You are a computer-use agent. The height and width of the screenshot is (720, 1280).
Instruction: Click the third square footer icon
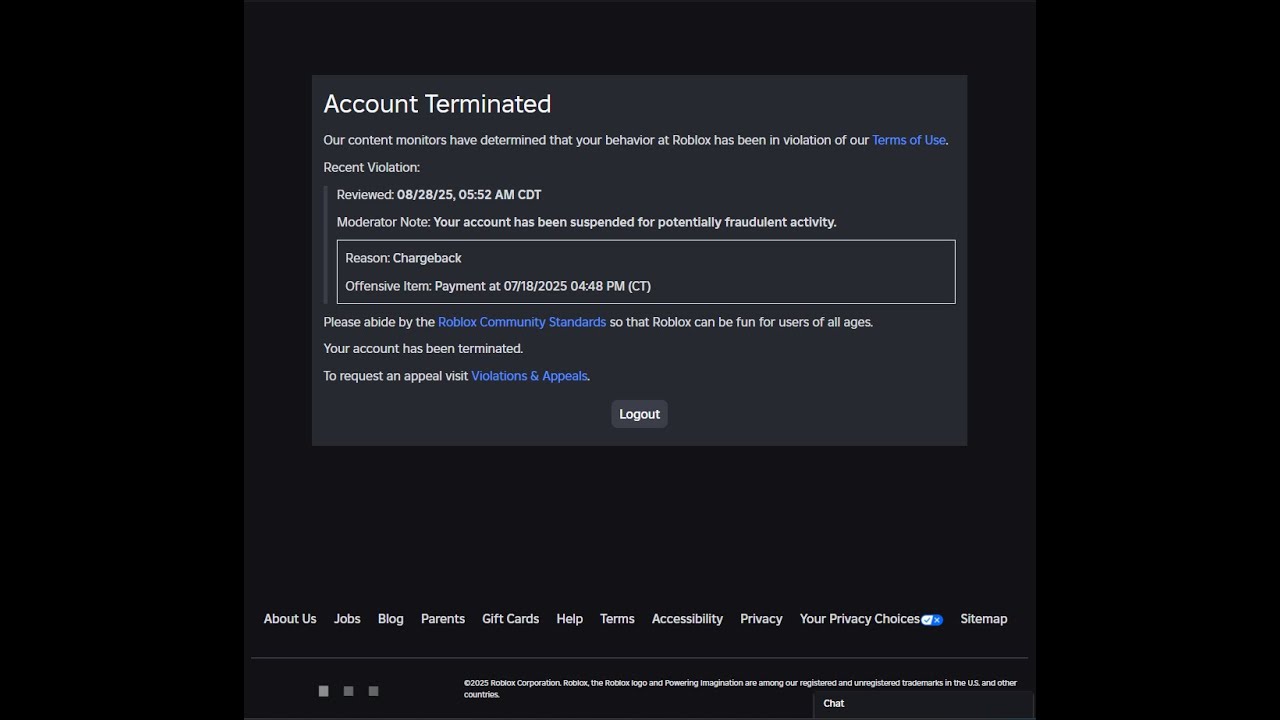tap(373, 691)
